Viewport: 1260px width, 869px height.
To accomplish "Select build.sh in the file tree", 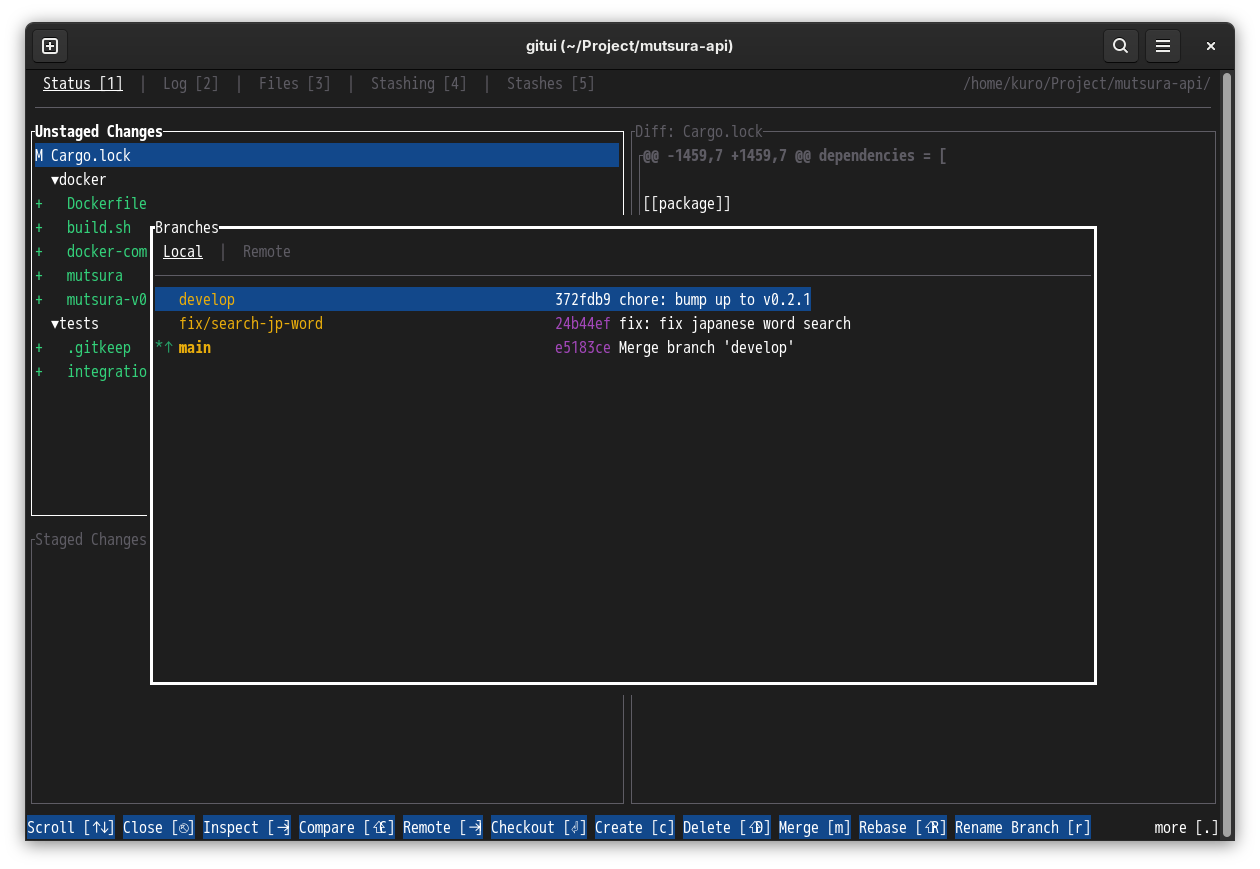I will coord(99,228).
